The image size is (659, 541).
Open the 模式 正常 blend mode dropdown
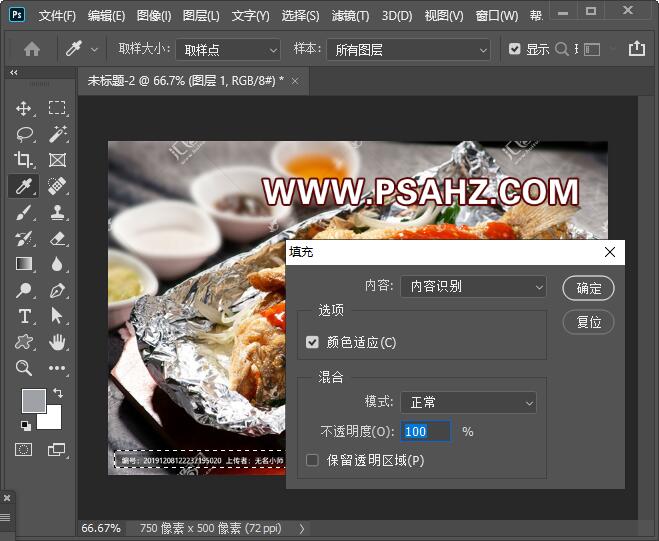(469, 403)
